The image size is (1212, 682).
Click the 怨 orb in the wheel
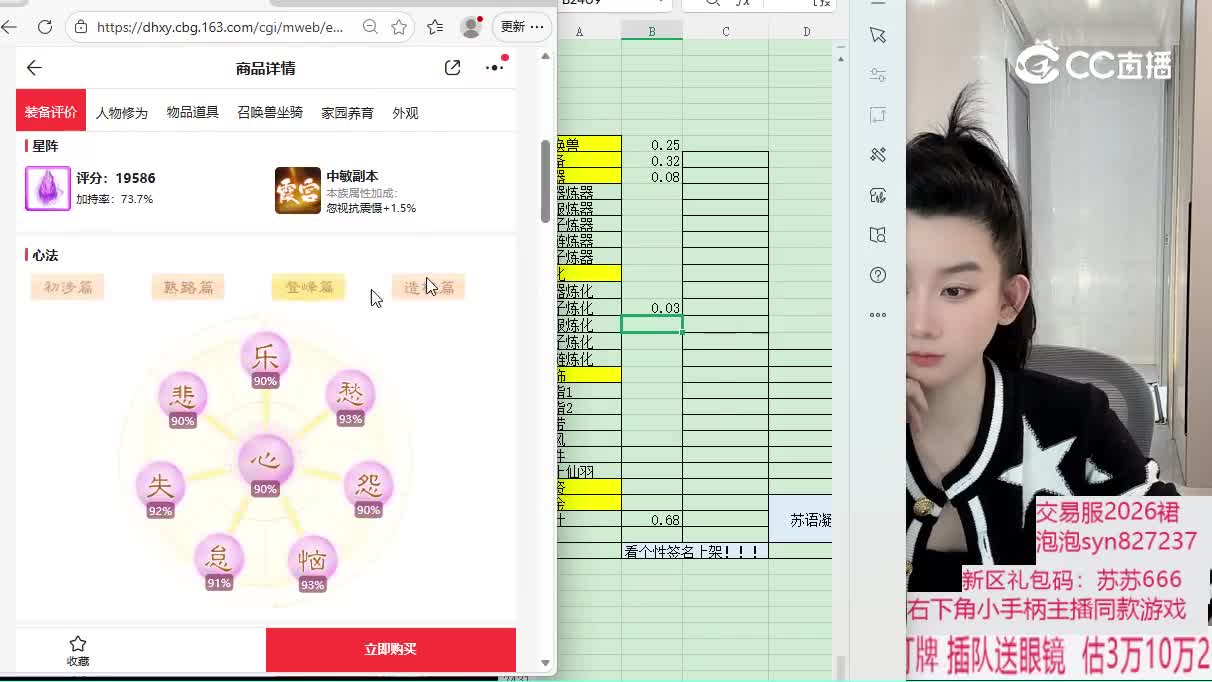369,488
